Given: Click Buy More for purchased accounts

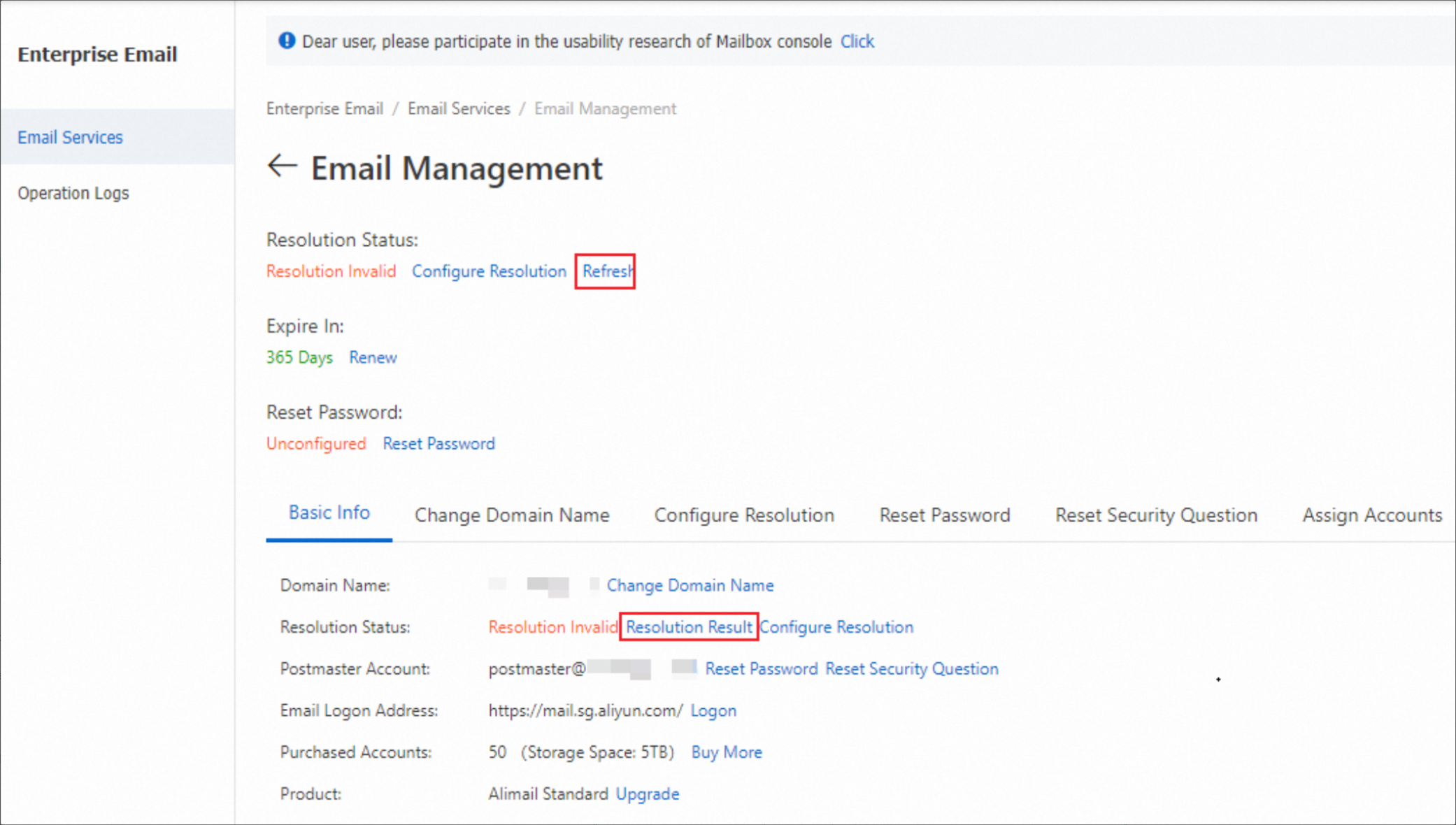Looking at the screenshot, I should [727, 752].
